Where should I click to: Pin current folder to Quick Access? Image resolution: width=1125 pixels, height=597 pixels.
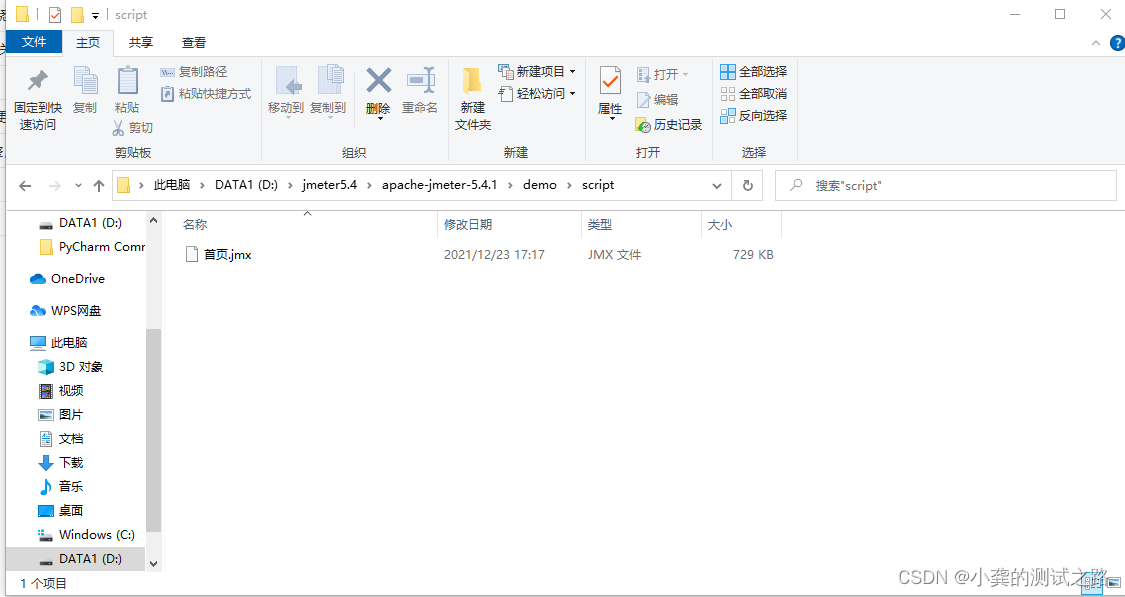pyautogui.click(x=37, y=95)
